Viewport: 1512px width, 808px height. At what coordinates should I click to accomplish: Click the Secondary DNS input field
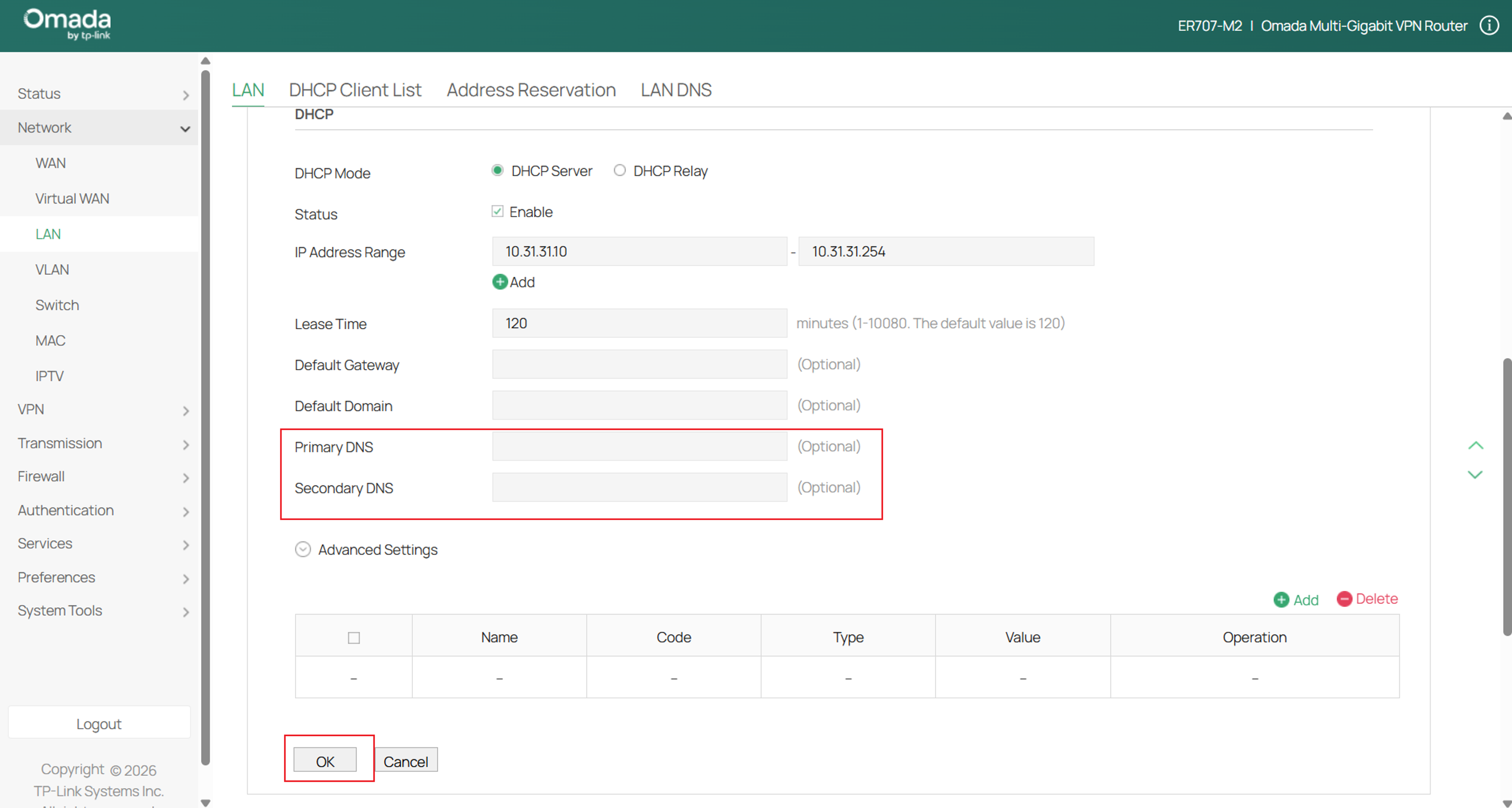click(639, 487)
